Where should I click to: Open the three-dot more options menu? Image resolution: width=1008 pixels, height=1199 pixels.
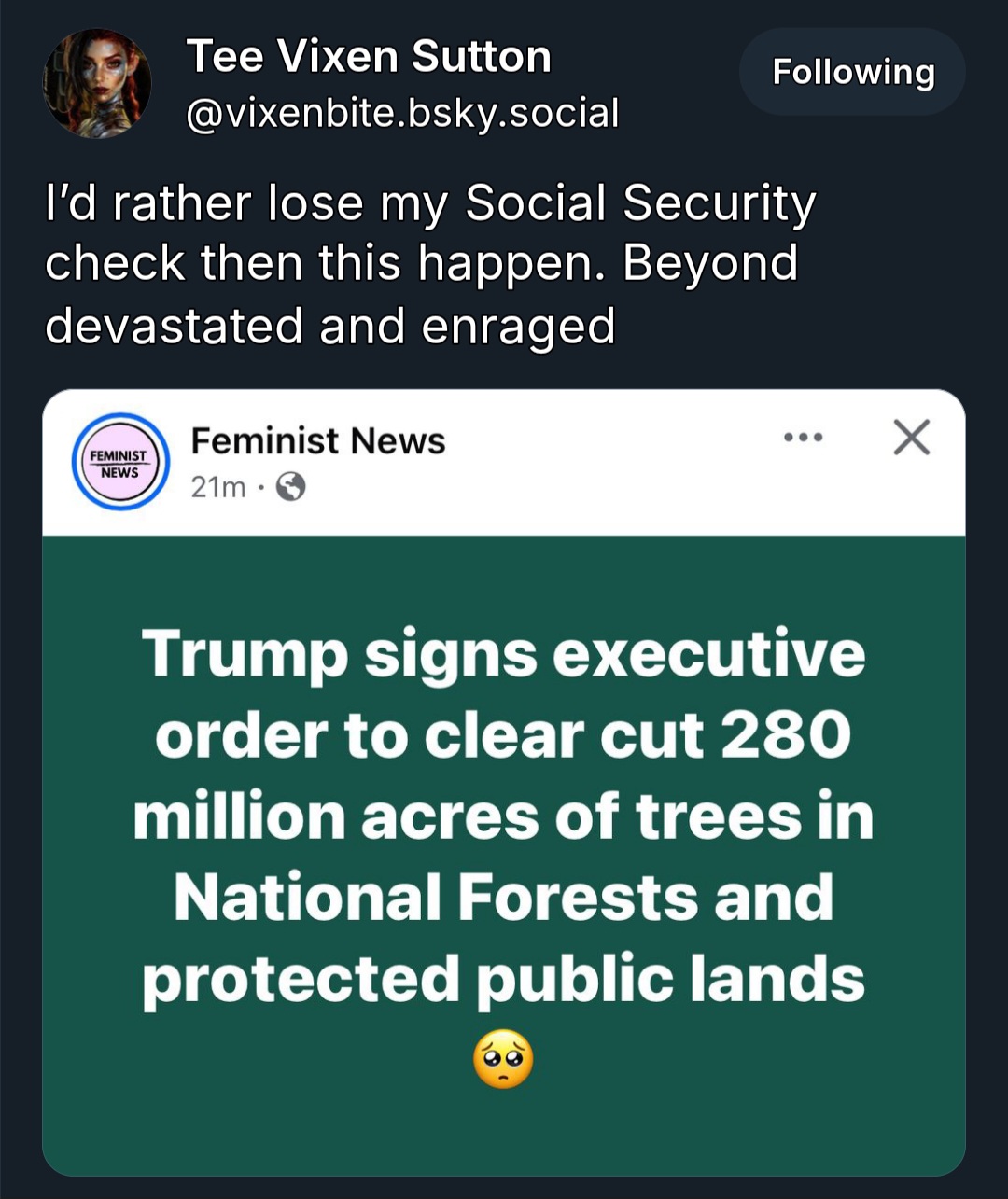tap(804, 437)
